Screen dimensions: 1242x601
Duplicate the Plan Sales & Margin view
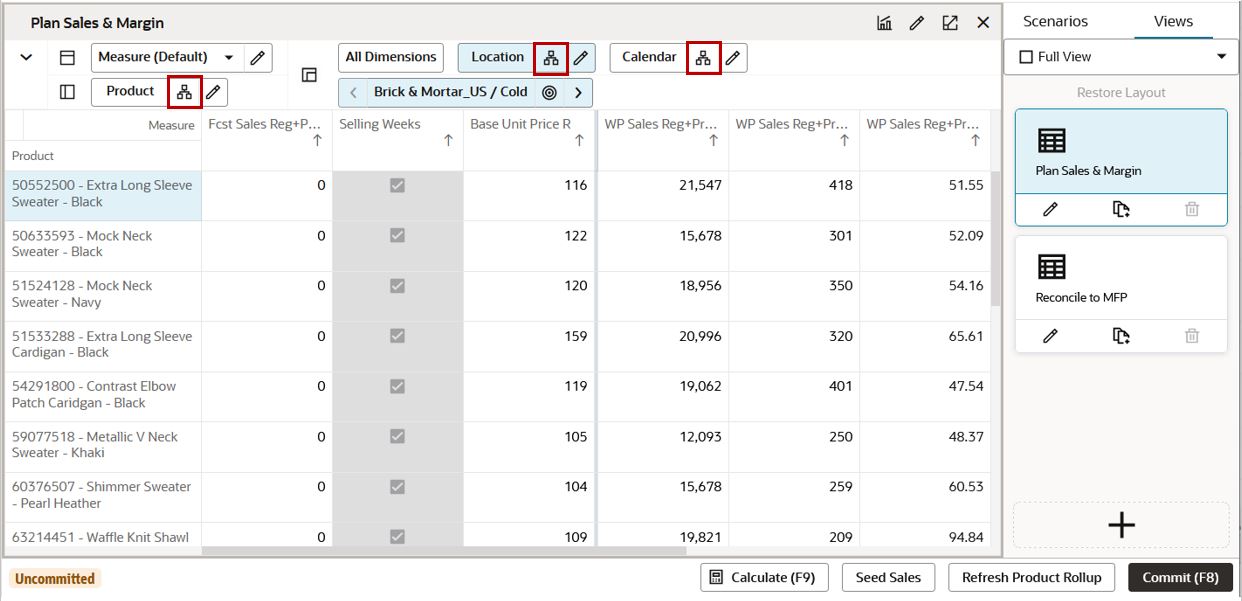pyautogui.click(x=1121, y=209)
